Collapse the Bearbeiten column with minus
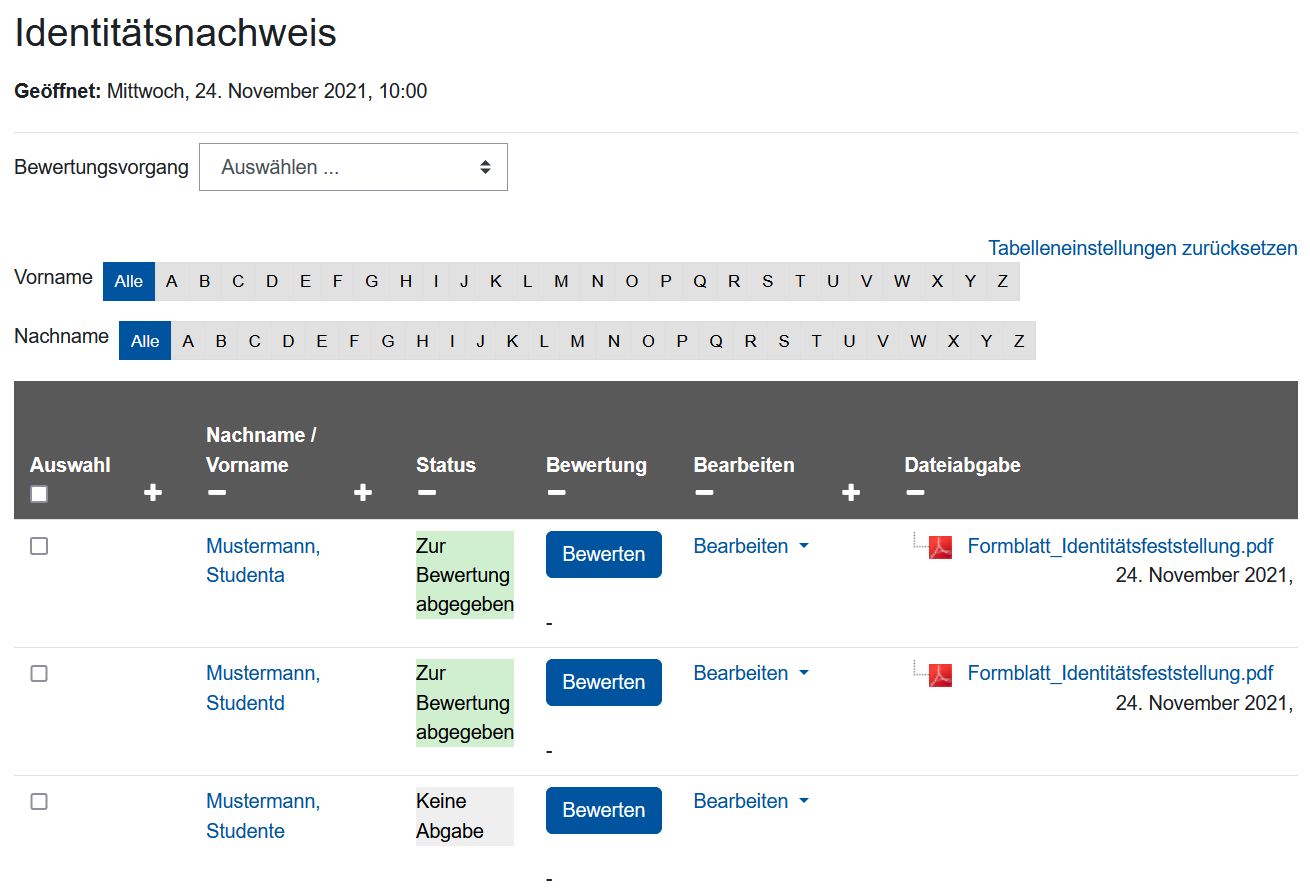 [704, 493]
